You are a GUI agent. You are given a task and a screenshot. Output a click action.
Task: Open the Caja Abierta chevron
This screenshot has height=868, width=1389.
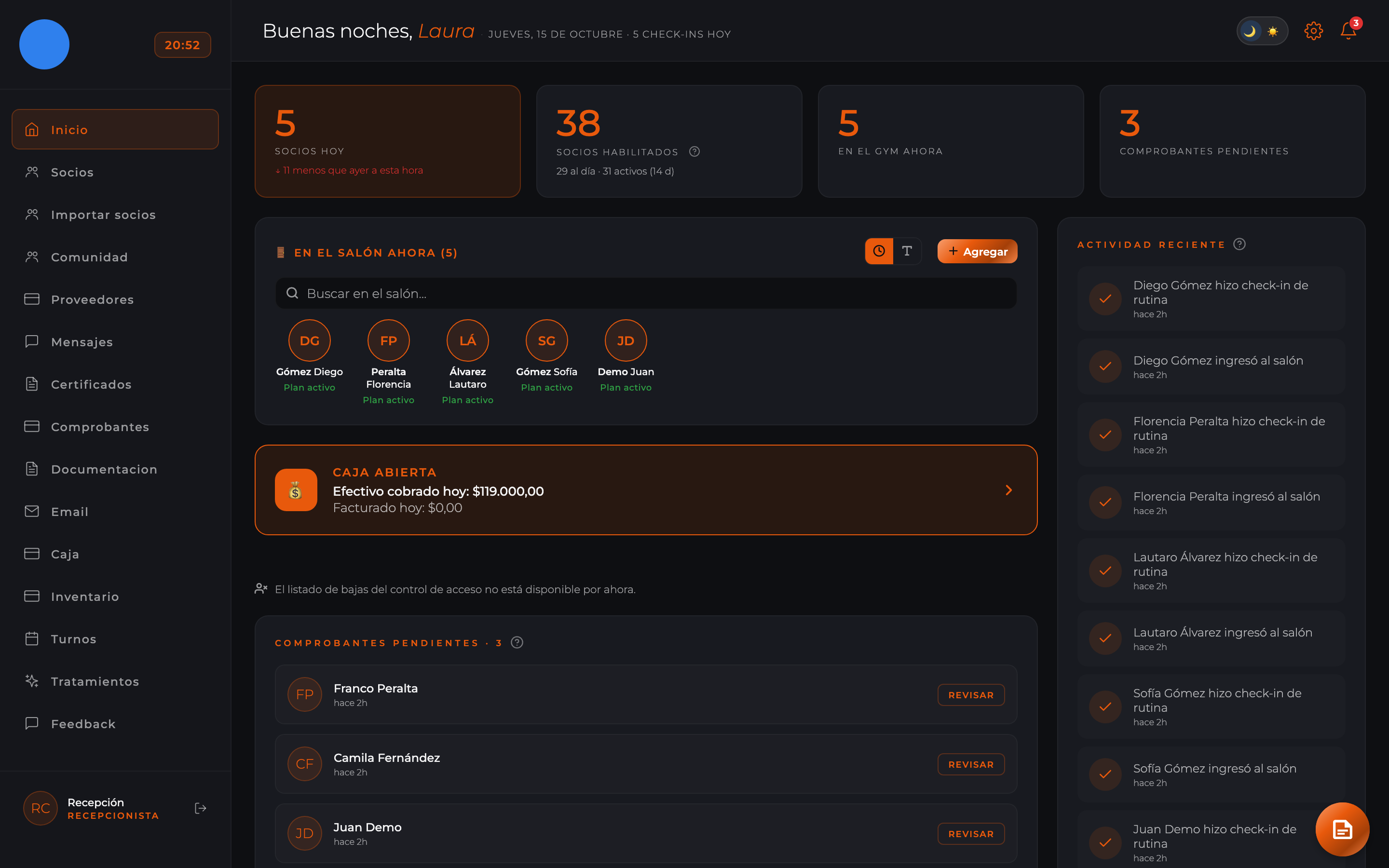pos(1008,489)
